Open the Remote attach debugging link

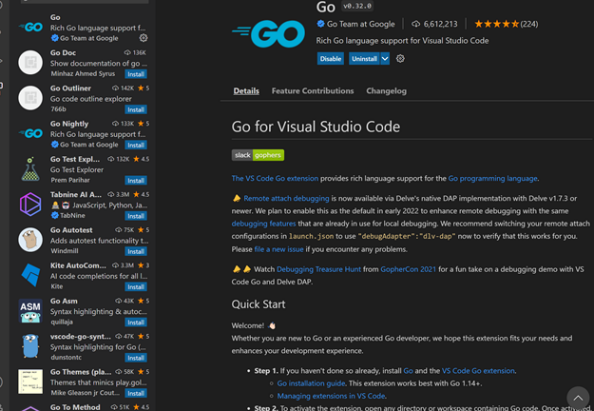click(286, 198)
